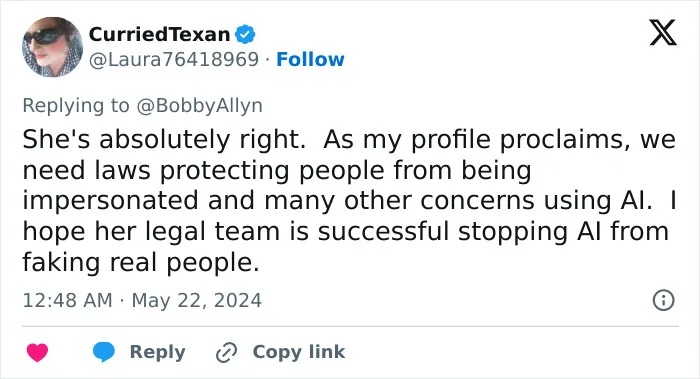The height and width of the screenshot is (379, 700).
Task: Click the tweet's last line "faking real people."
Action: (x=141, y=262)
